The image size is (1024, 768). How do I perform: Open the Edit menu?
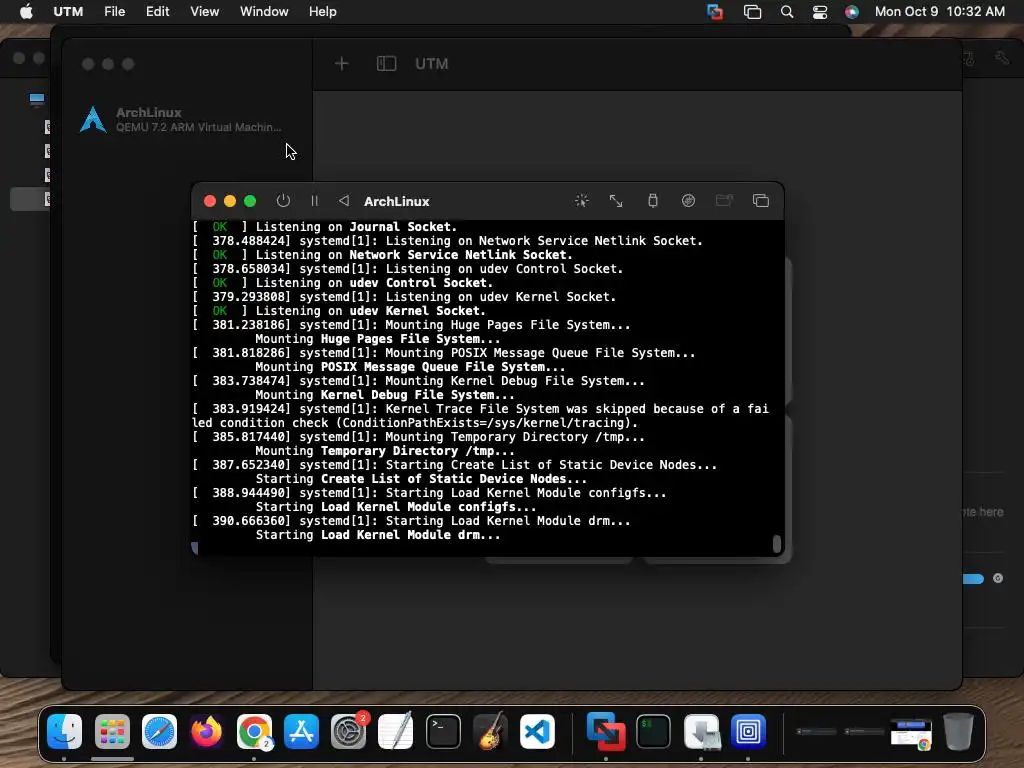pyautogui.click(x=157, y=12)
